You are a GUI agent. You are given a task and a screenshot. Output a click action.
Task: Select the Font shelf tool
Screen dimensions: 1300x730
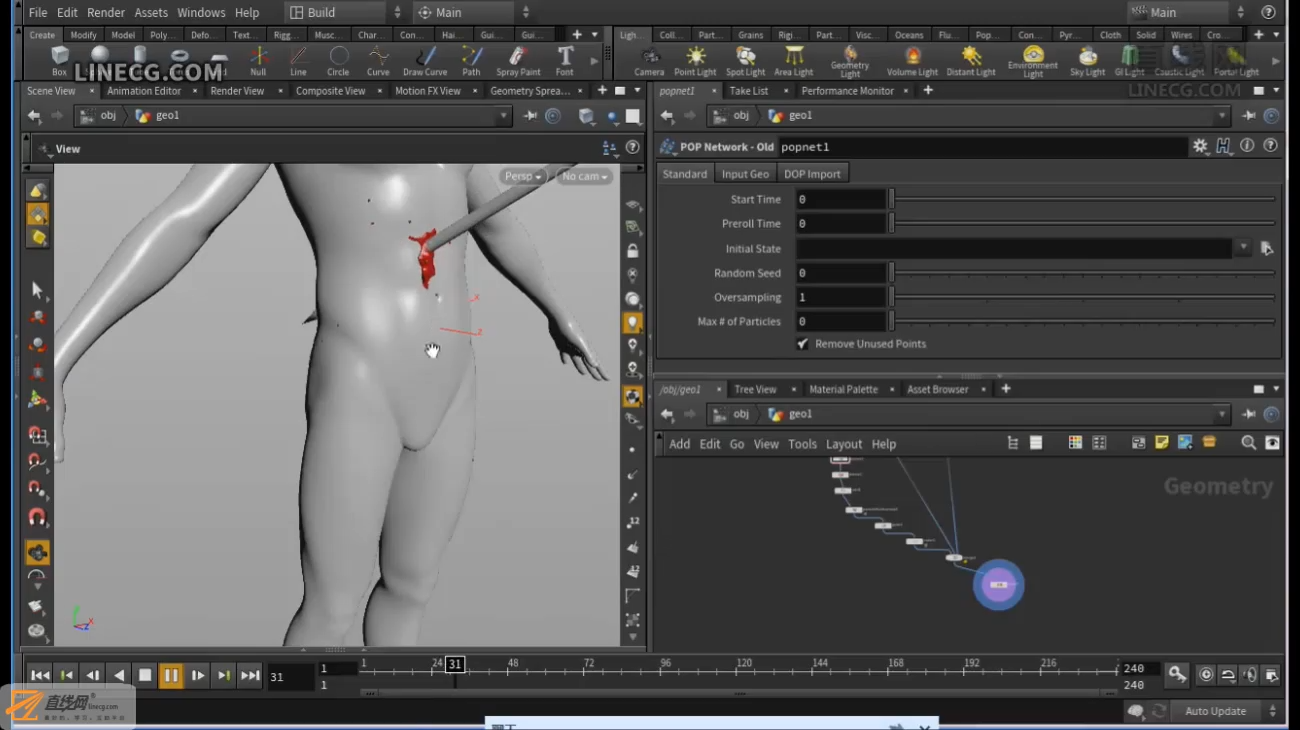click(565, 60)
